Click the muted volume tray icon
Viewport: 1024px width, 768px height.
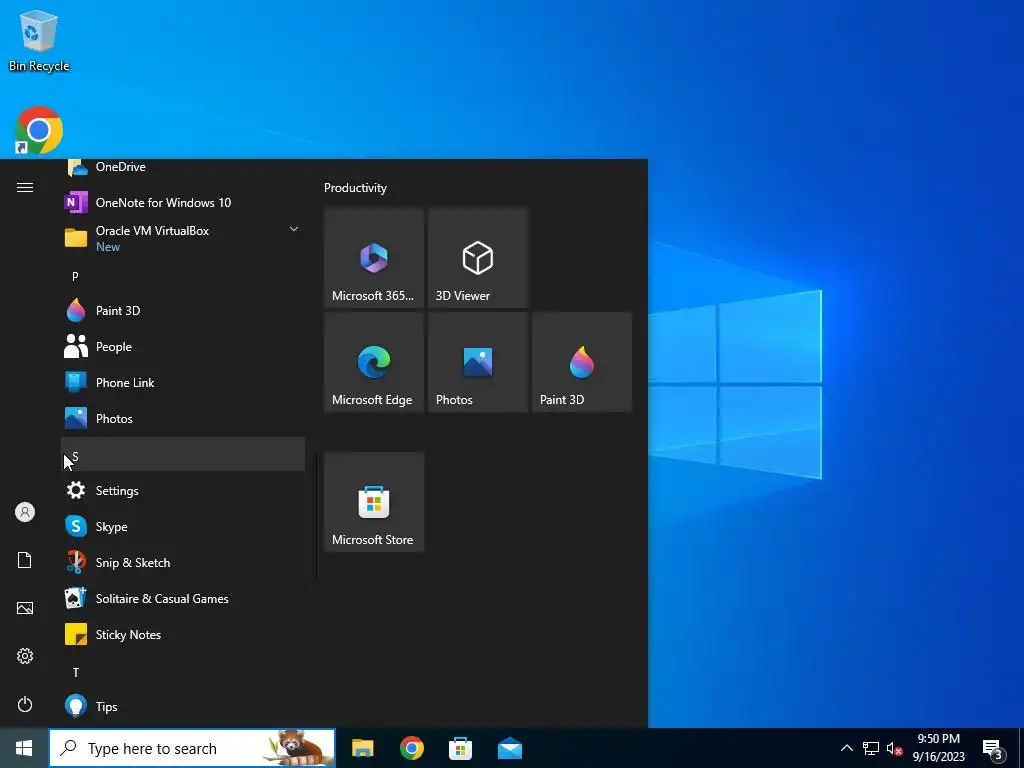894,748
